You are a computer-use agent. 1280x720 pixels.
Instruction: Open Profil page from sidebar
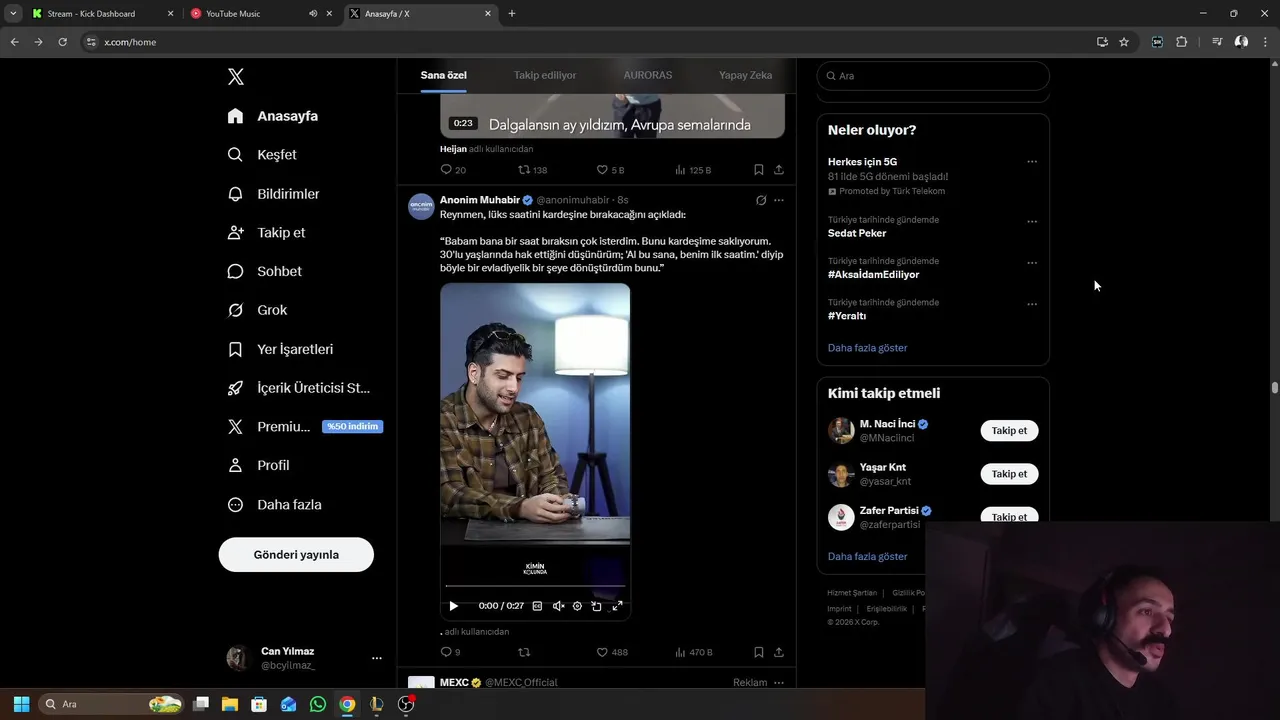coord(258,465)
